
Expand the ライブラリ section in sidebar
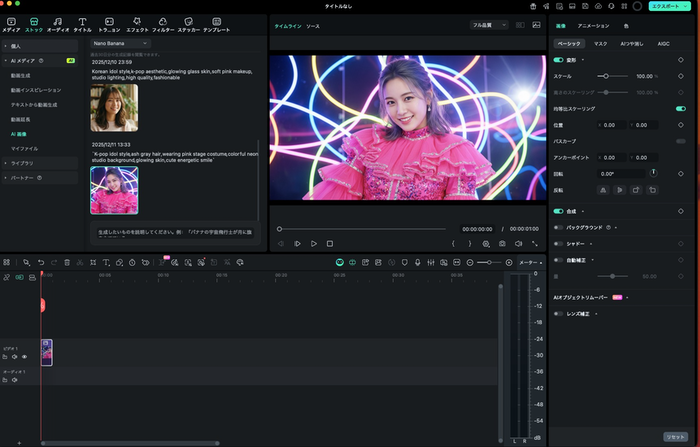pos(22,162)
